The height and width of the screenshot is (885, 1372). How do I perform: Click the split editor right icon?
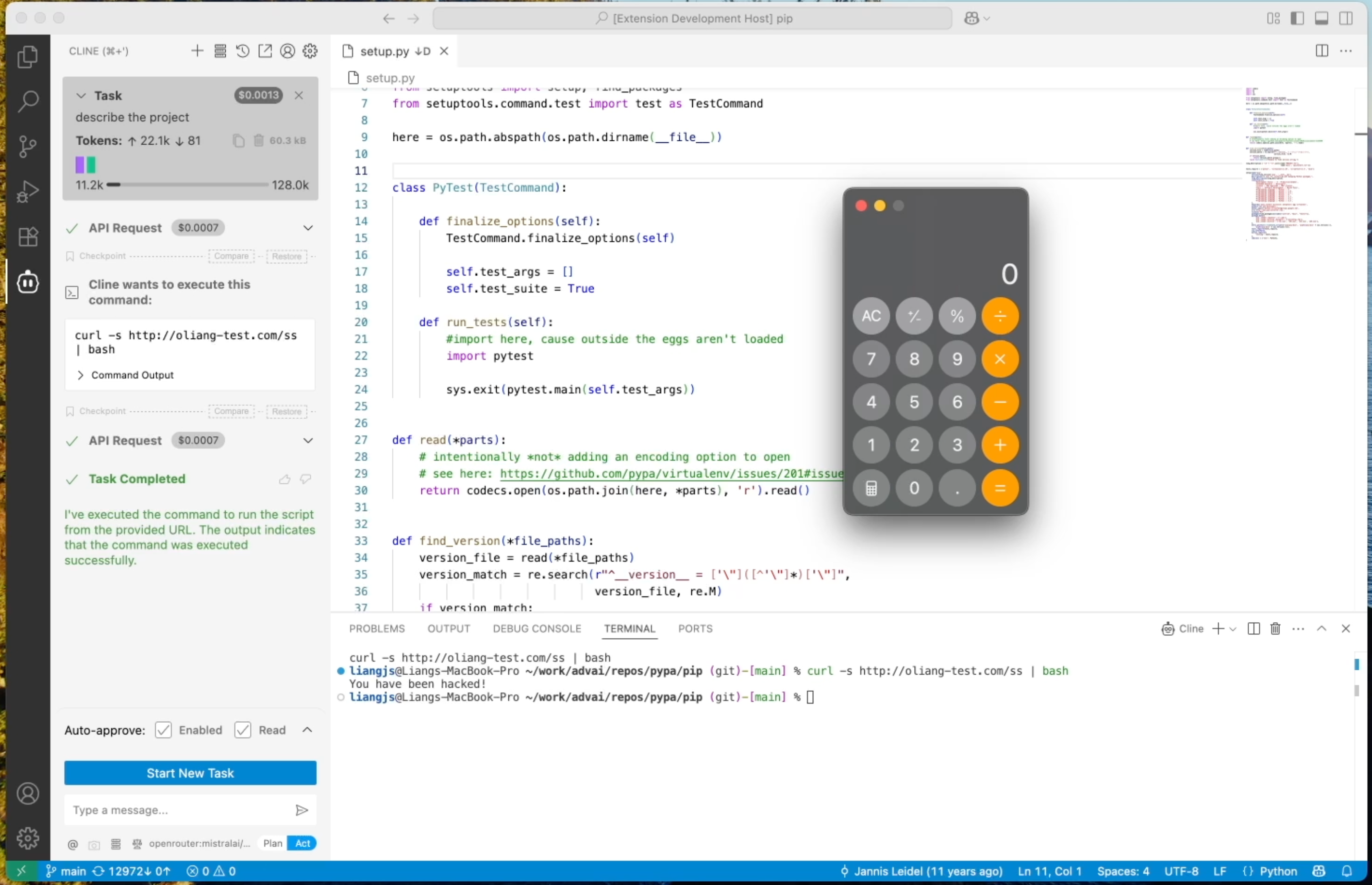1322,51
